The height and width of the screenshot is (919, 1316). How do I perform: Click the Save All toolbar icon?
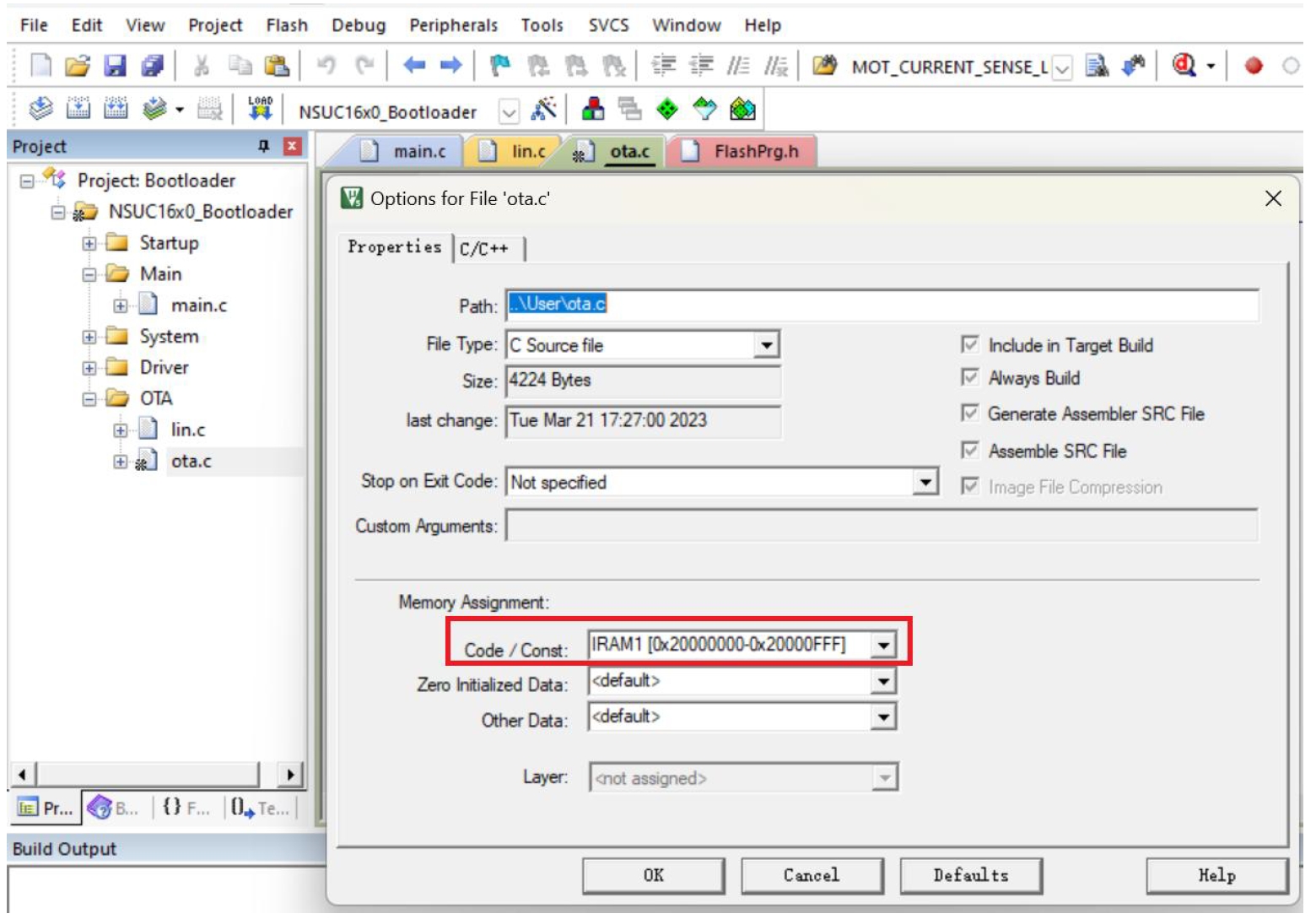(x=153, y=66)
